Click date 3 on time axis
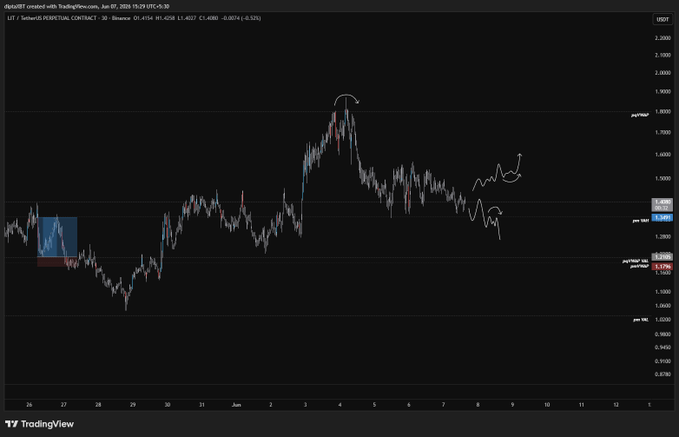679x437 pixels. click(x=305, y=405)
